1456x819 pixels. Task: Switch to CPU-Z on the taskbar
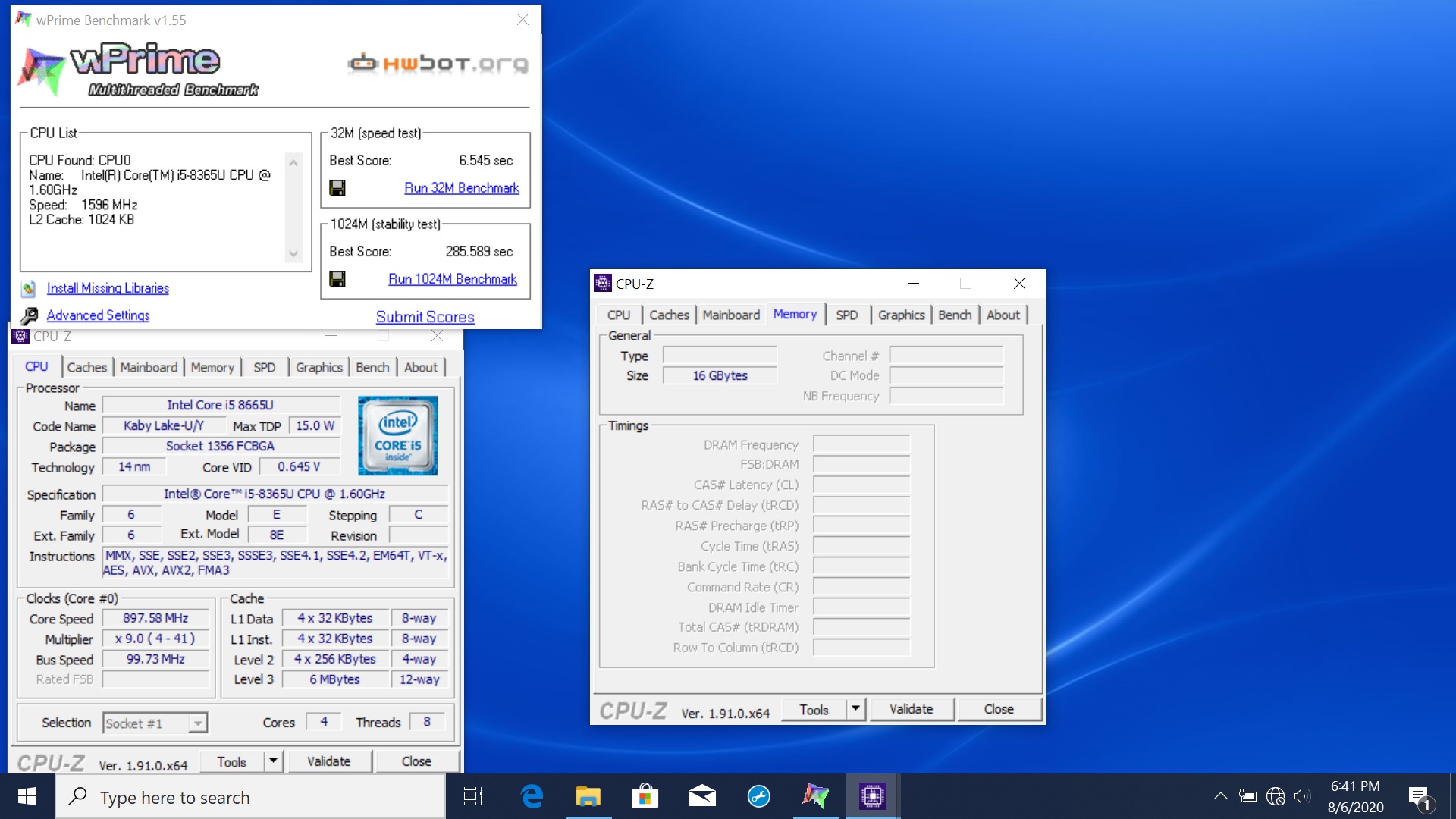tap(873, 796)
